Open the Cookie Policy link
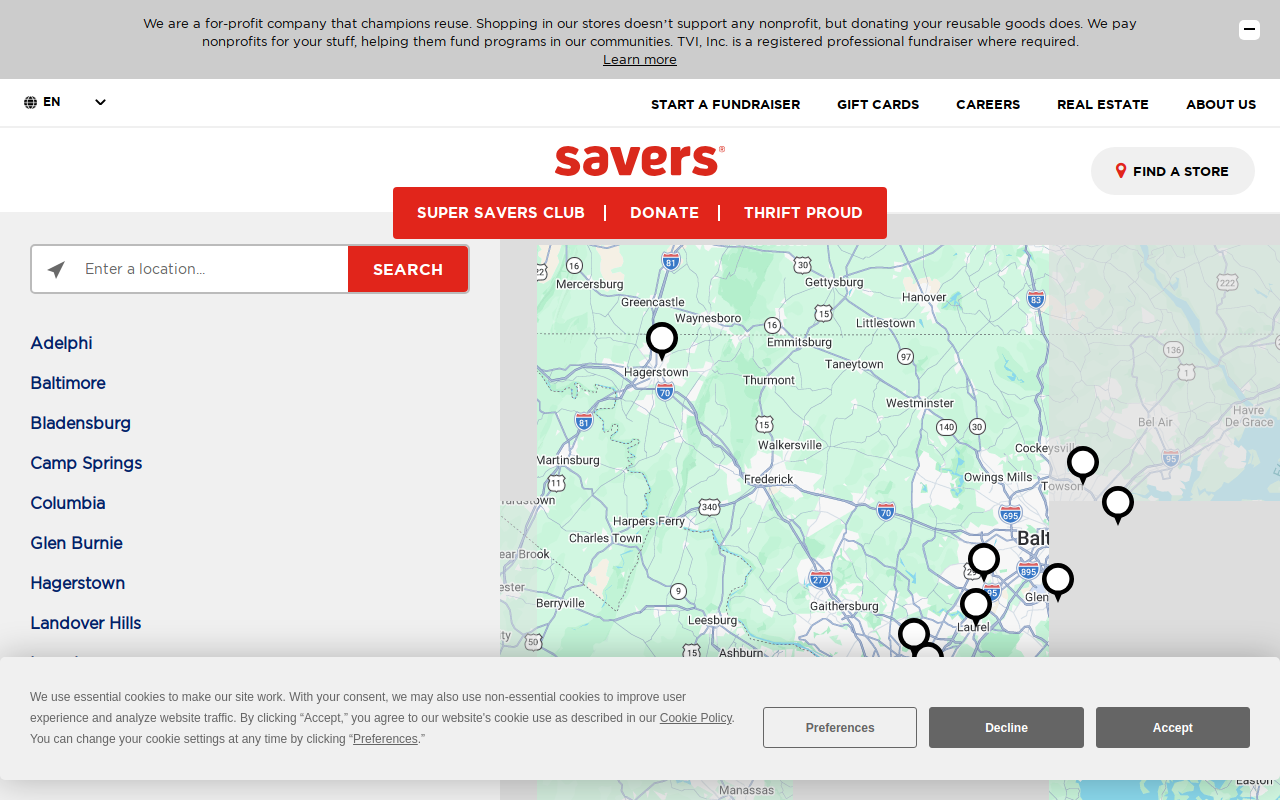Viewport: 1280px width, 800px height. coord(696,718)
